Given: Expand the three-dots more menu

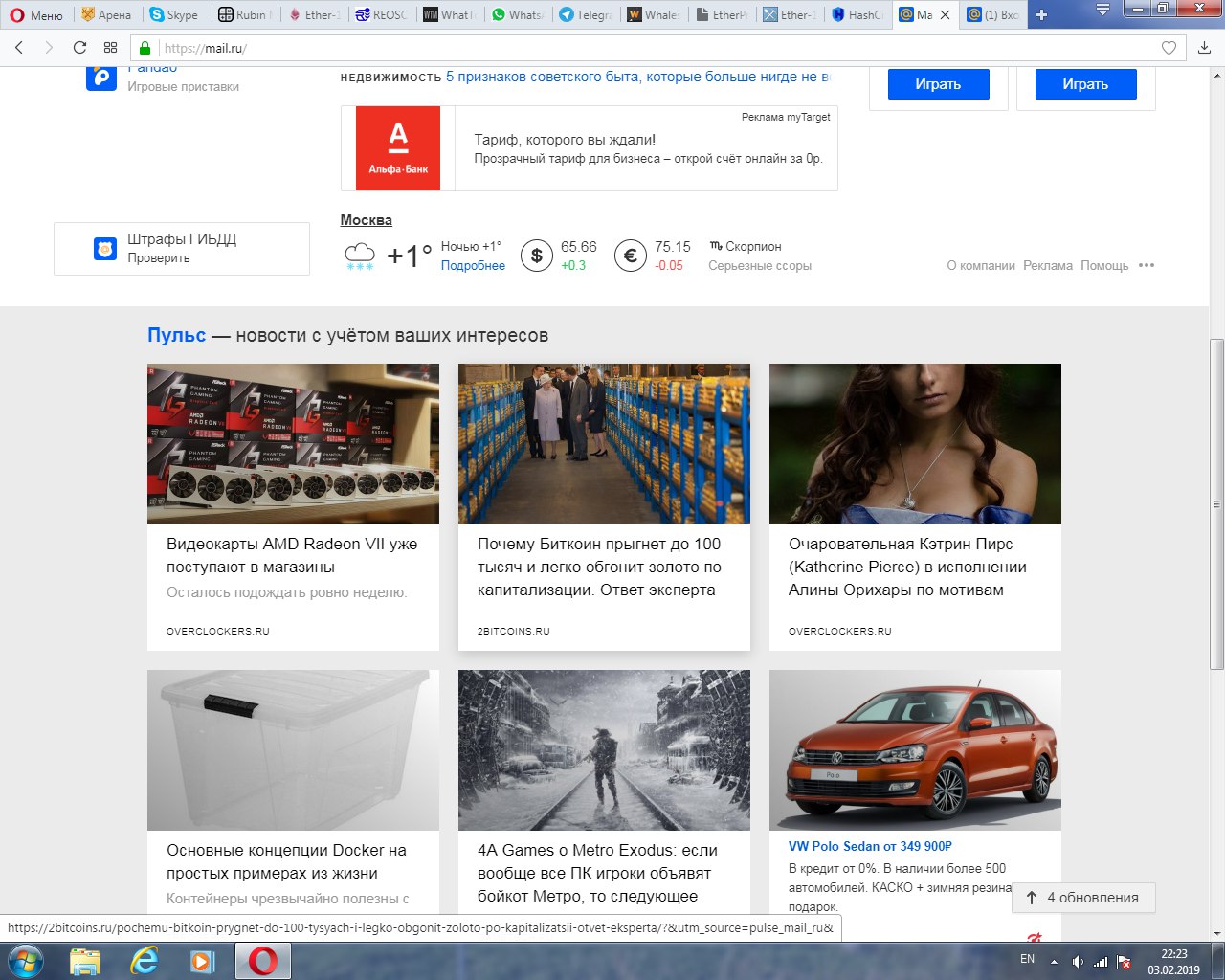Looking at the screenshot, I should click(x=1147, y=266).
